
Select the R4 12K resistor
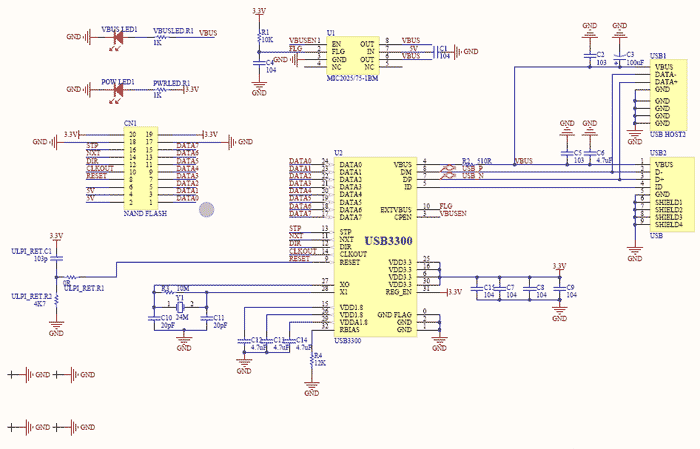click(x=312, y=360)
